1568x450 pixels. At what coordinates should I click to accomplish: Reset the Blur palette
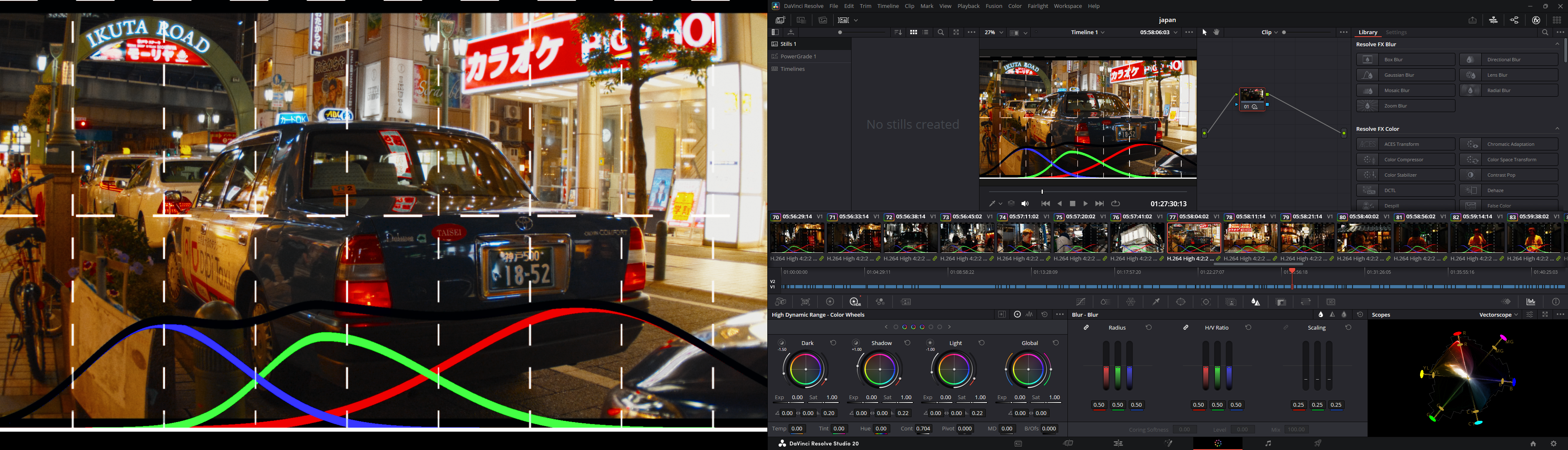[1360, 315]
